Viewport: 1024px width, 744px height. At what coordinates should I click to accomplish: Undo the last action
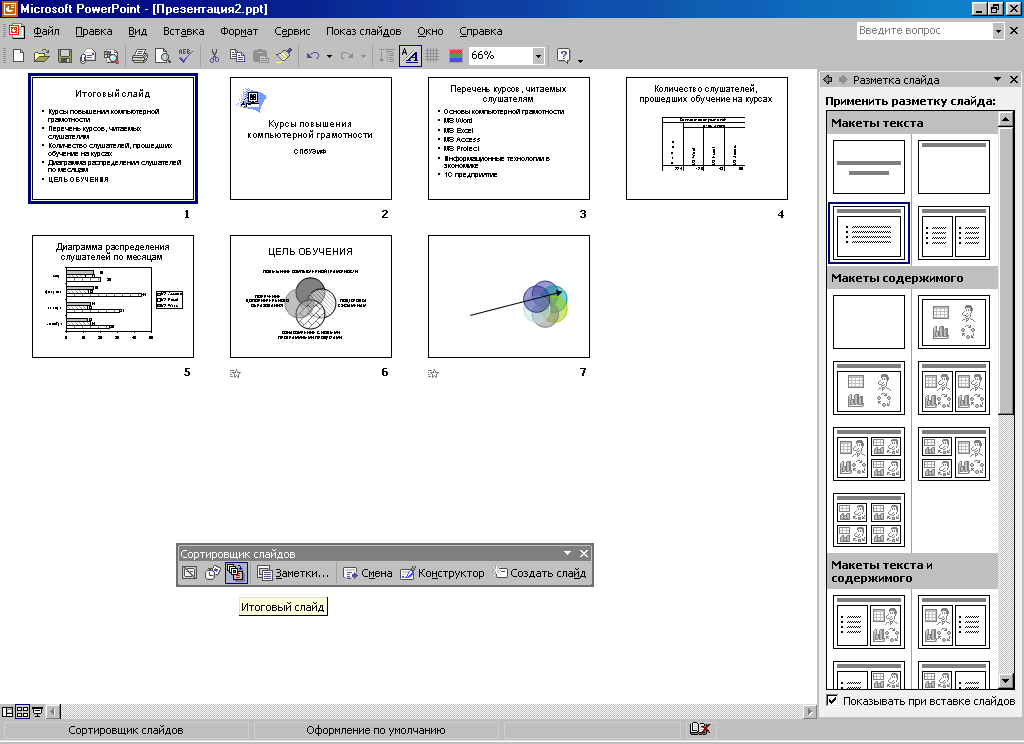313,56
